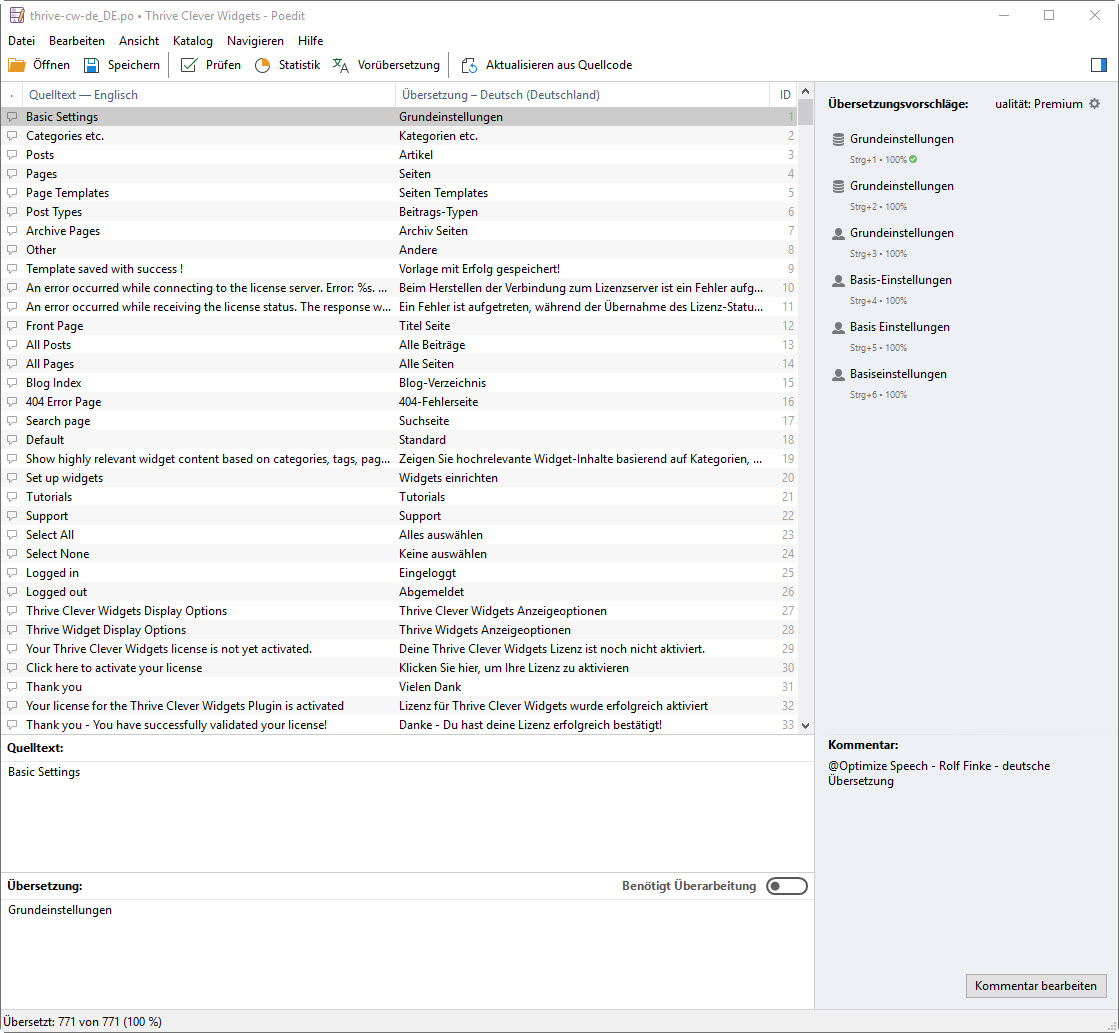Click comment bubble icon beside Pages

tap(12, 173)
